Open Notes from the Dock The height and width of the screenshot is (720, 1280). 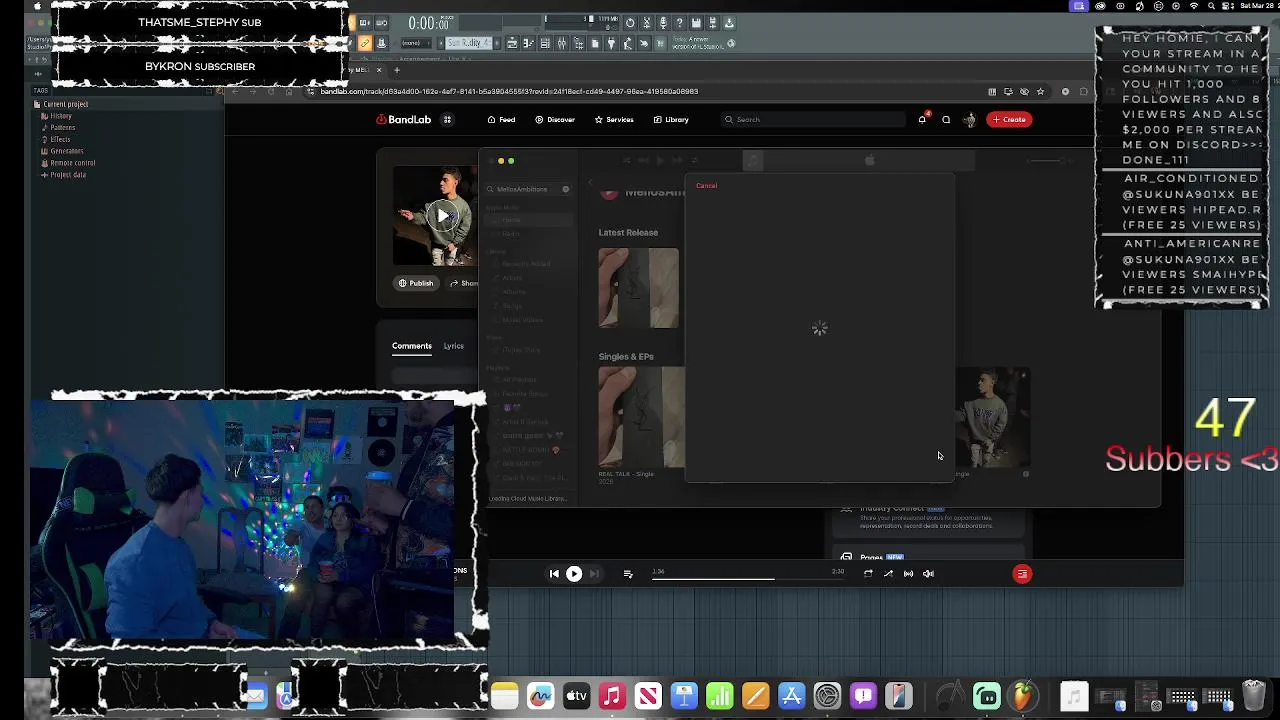click(x=504, y=696)
